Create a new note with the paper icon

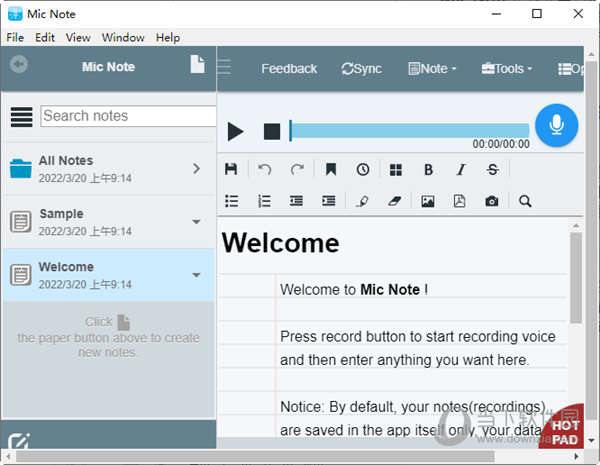pyautogui.click(x=197, y=64)
